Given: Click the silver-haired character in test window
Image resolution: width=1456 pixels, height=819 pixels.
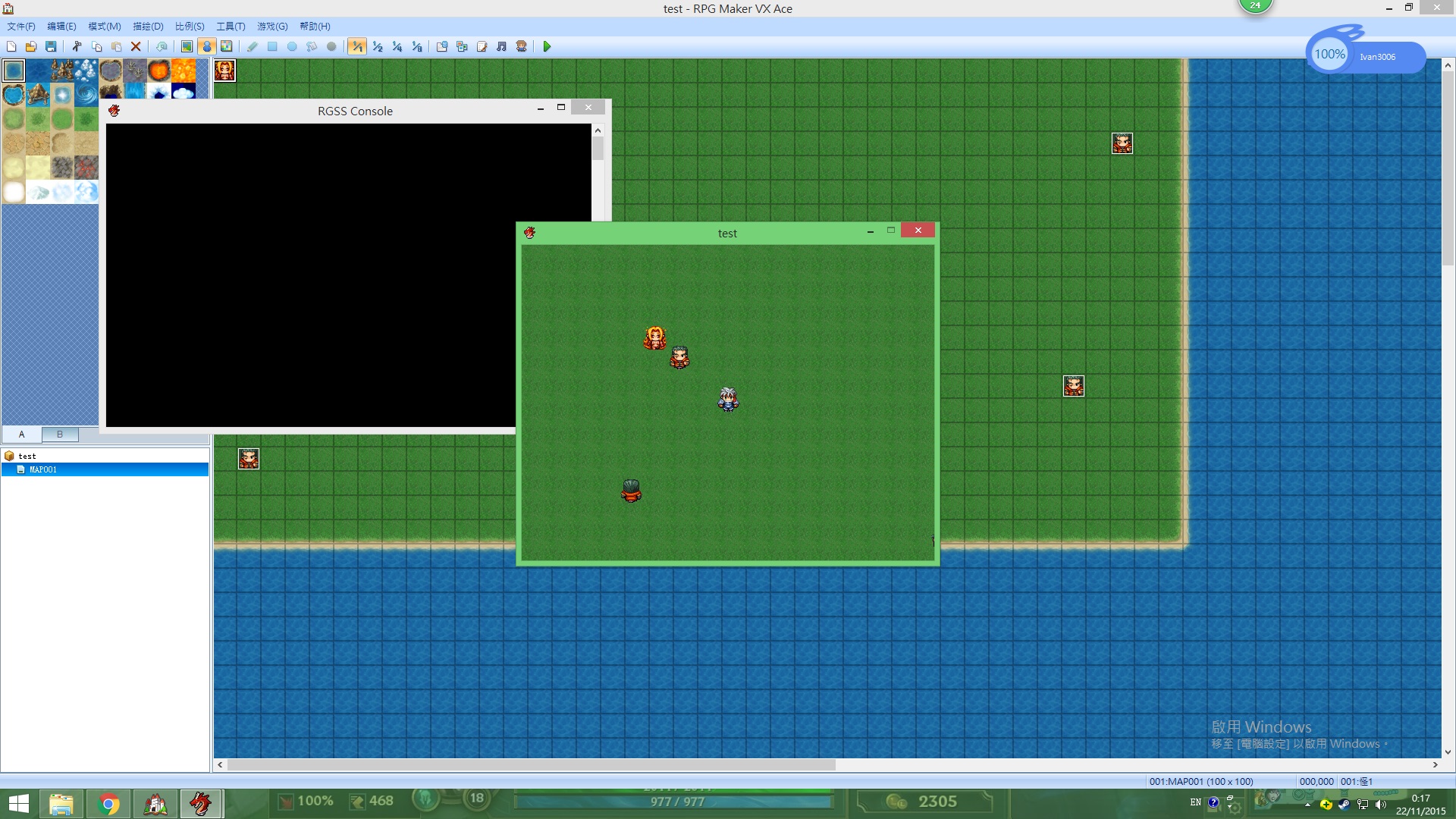Looking at the screenshot, I should [728, 399].
